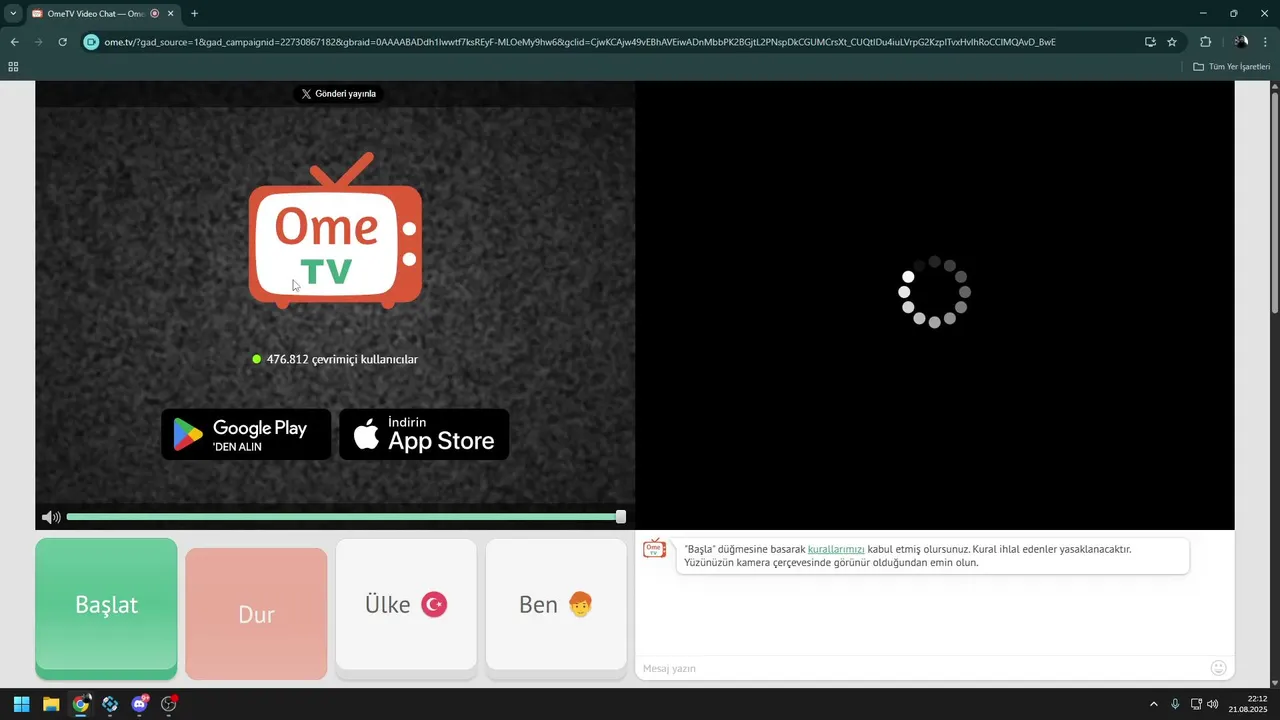Click the Turkey flag on the Ülke button
1280x720 pixels.
point(434,604)
